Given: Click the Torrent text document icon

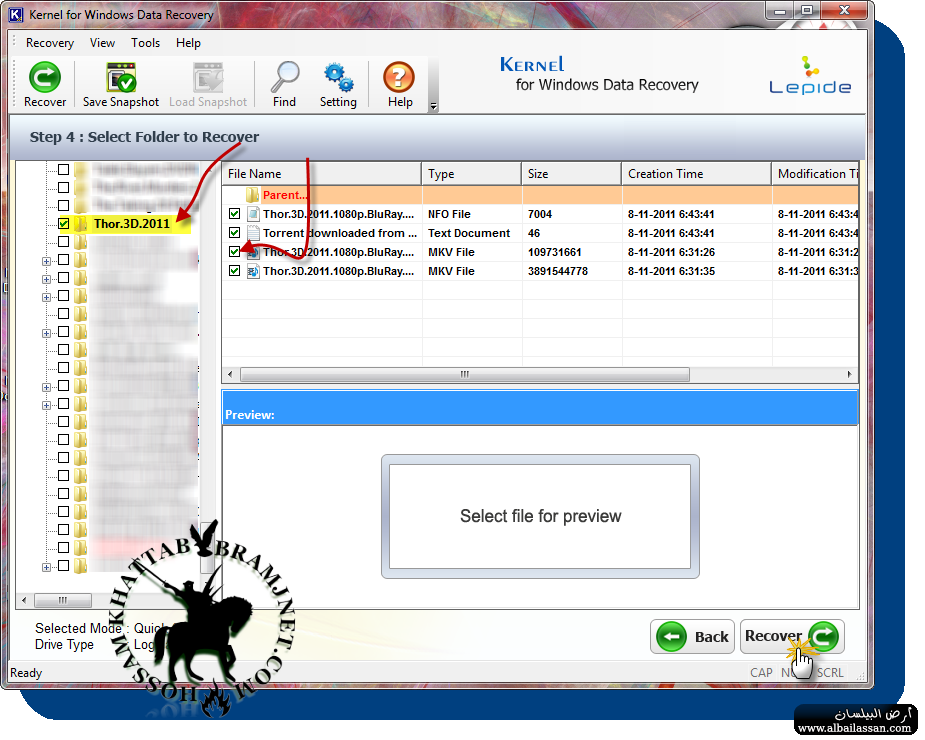Looking at the screenshot, I should (253, 233).
